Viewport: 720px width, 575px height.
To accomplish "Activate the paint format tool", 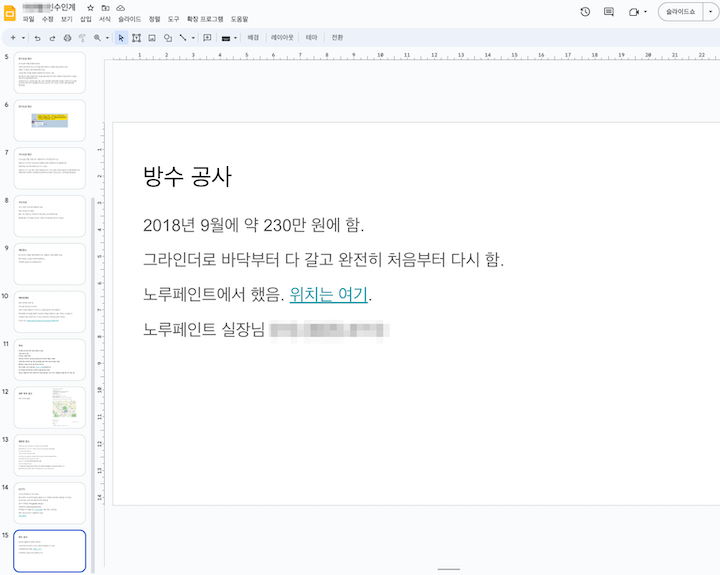I will click(x=82, y=38).
